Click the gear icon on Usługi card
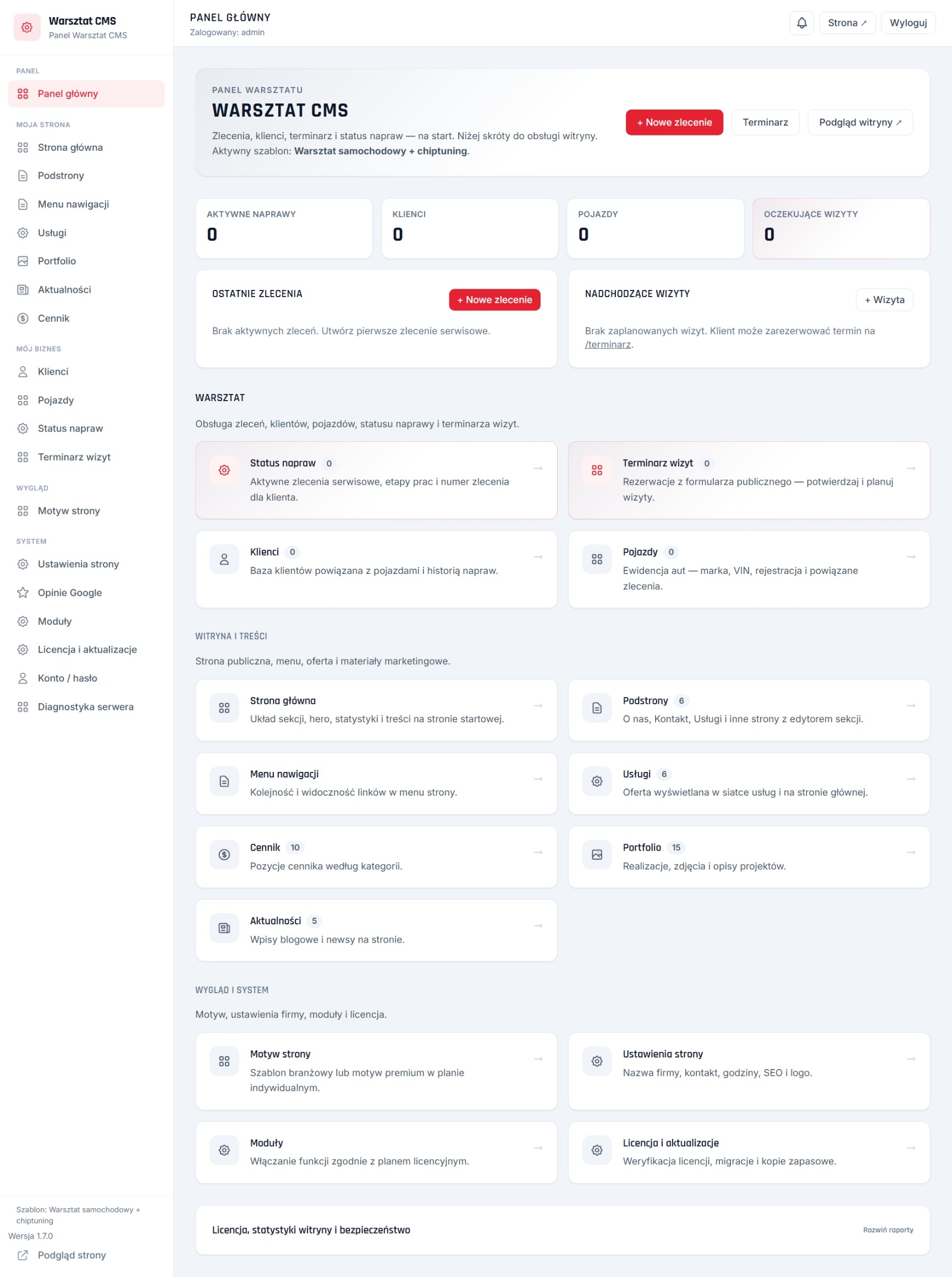Image resolution: width=952 pixels, height=1277 pixels. coord(597,781)
